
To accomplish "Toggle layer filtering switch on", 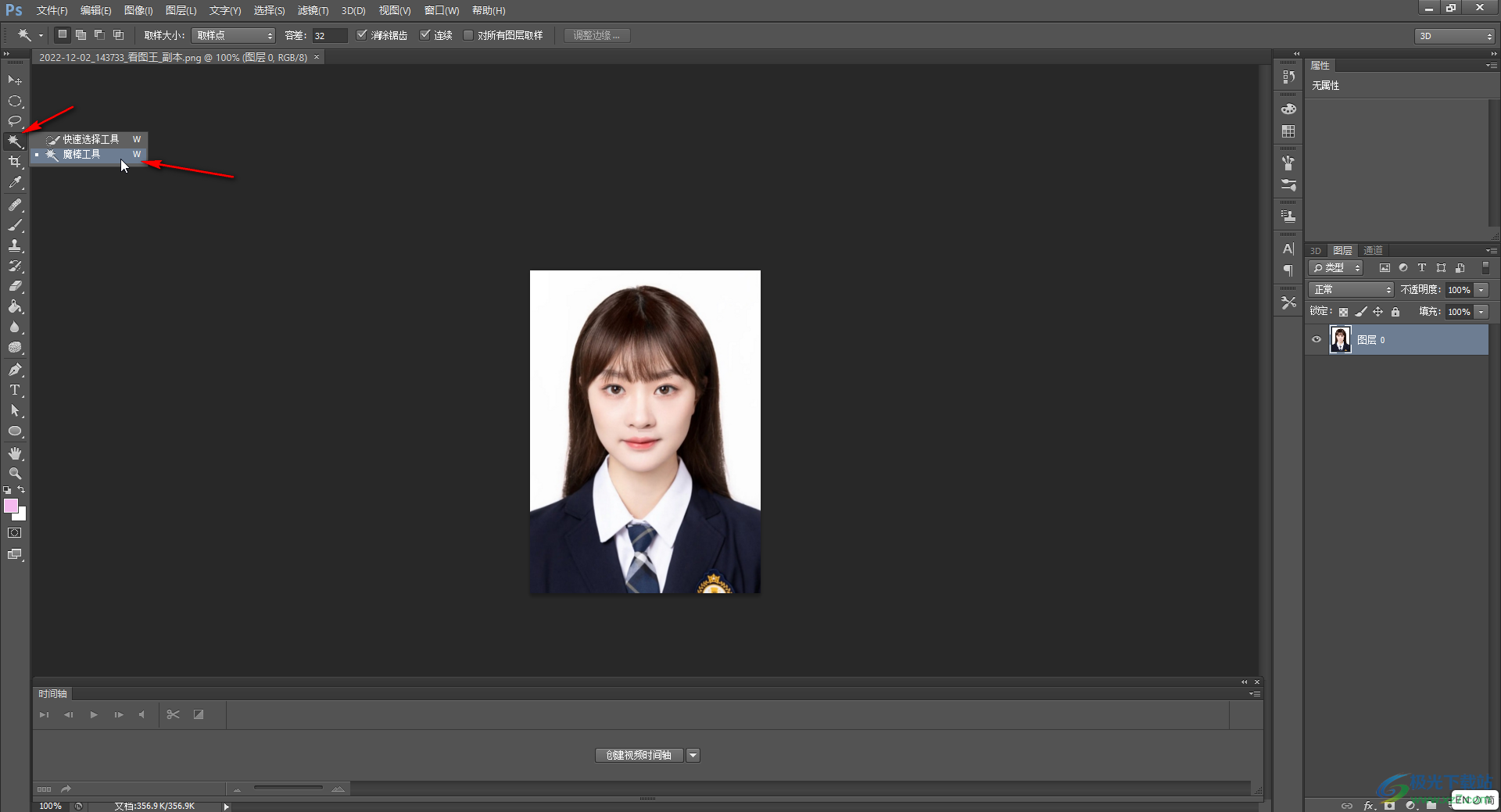I will [1485, 267].
